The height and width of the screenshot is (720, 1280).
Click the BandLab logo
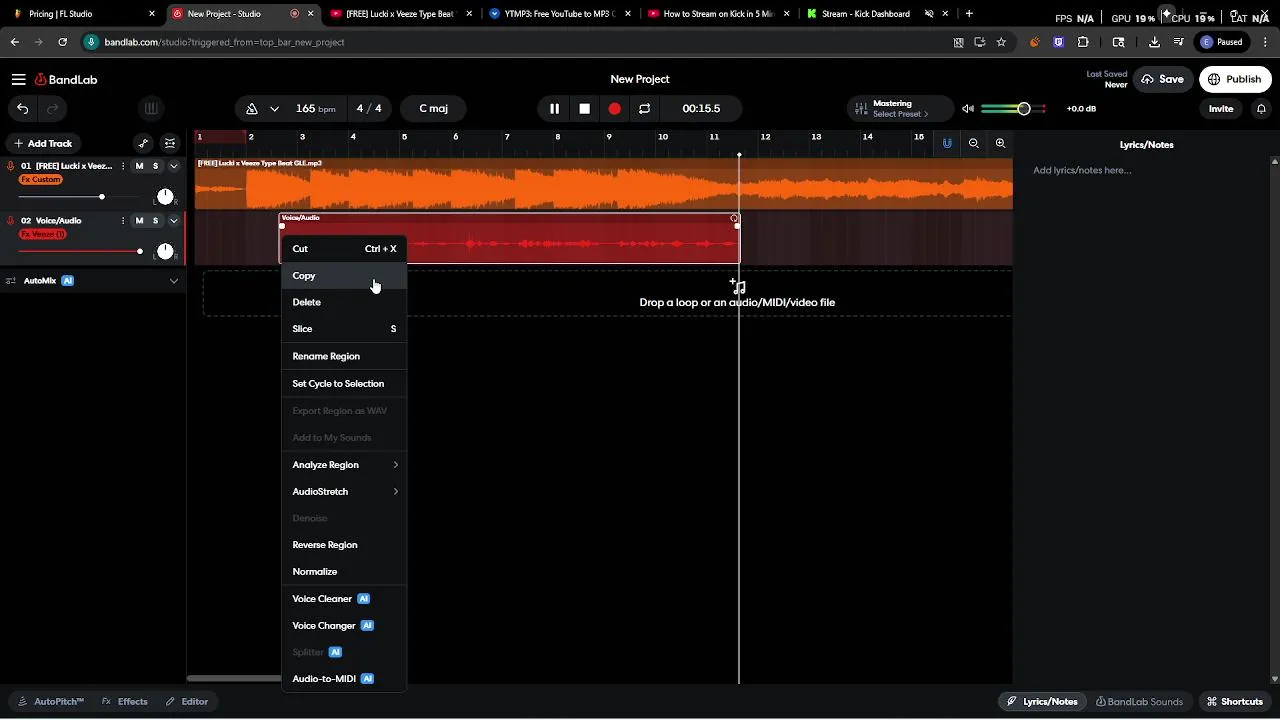(66, 79)
